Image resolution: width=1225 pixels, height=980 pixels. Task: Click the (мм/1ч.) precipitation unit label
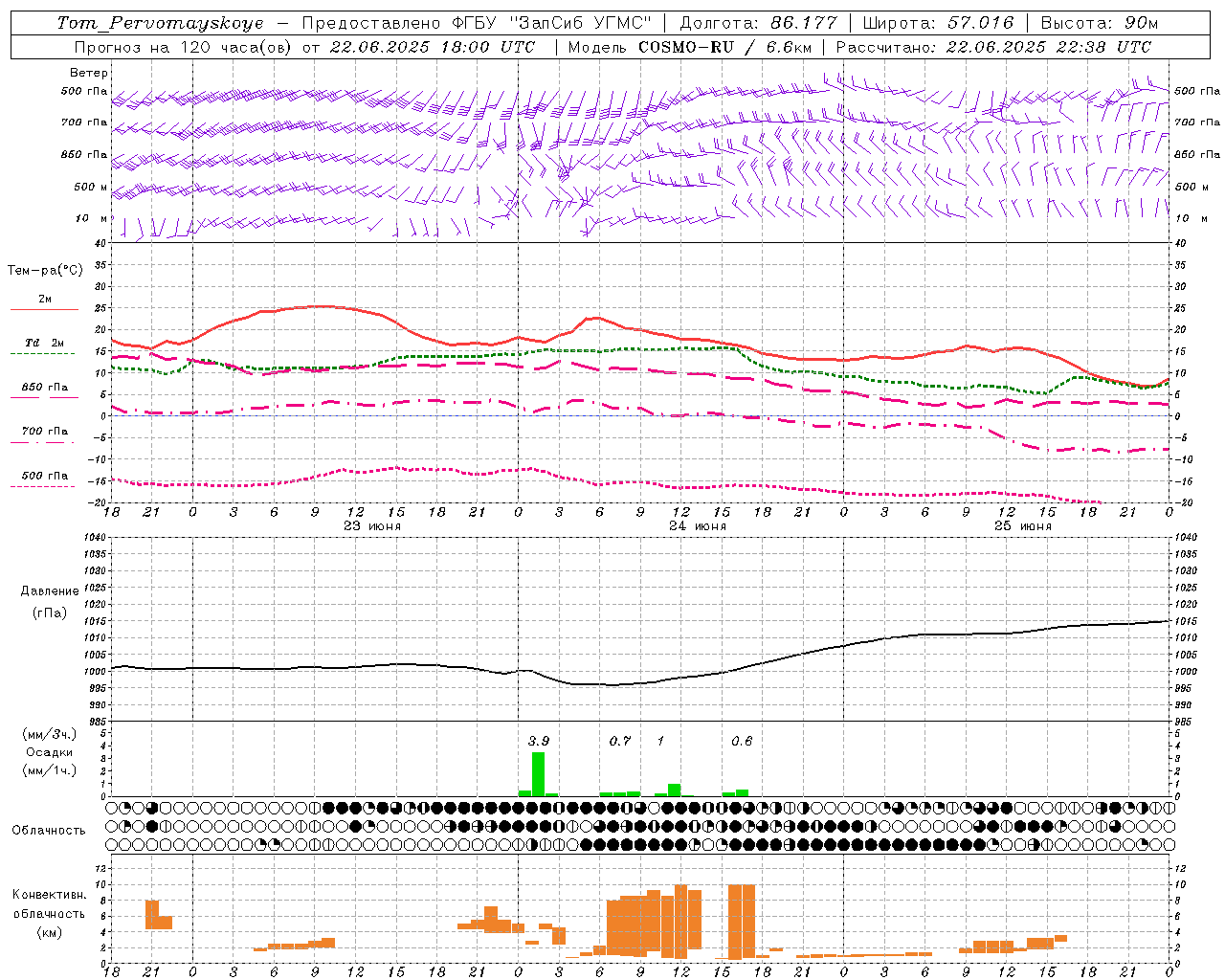(50, 770)
